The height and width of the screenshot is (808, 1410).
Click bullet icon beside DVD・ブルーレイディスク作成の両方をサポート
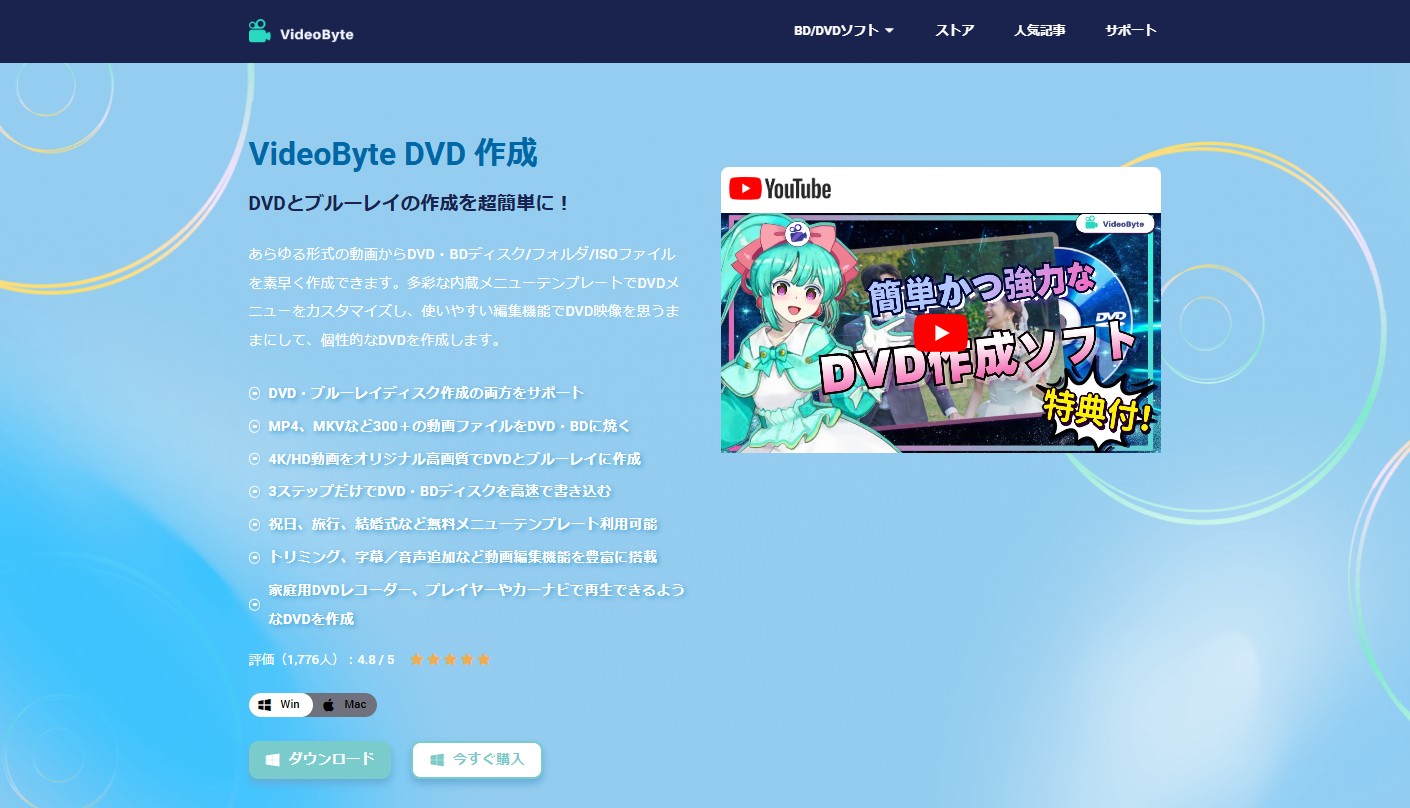[254, 393]
